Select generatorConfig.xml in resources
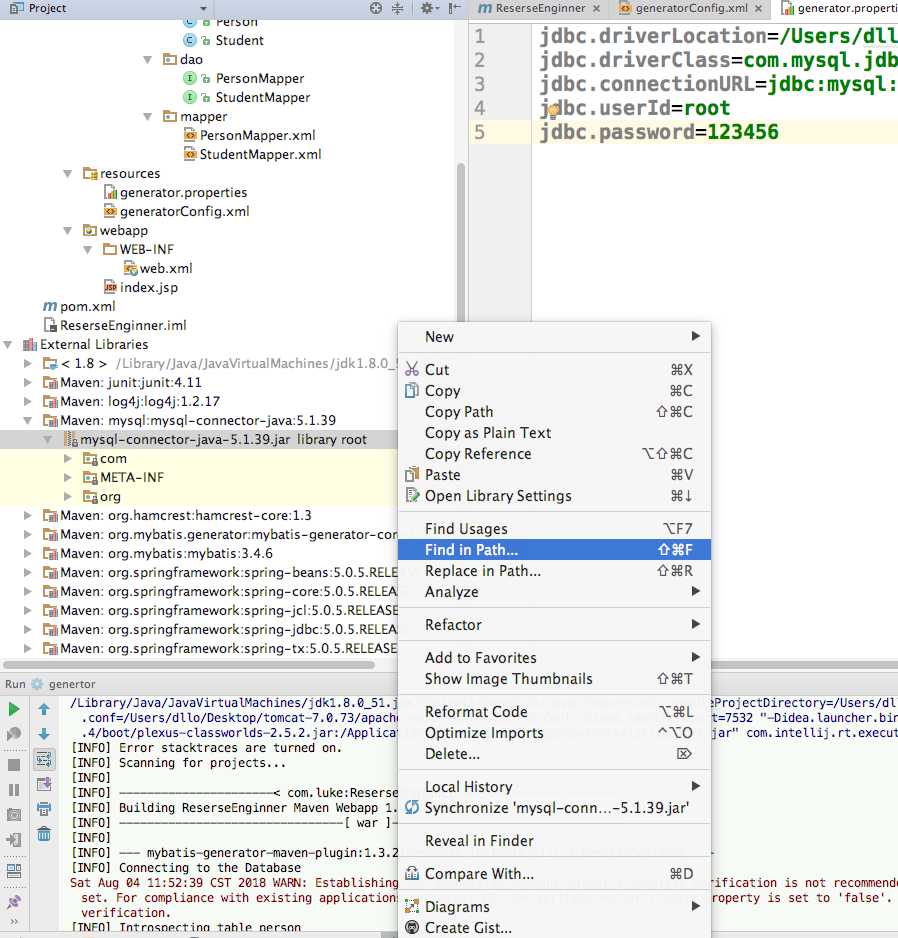The width and height of the screenshot is (898, 938). (184, 211)
